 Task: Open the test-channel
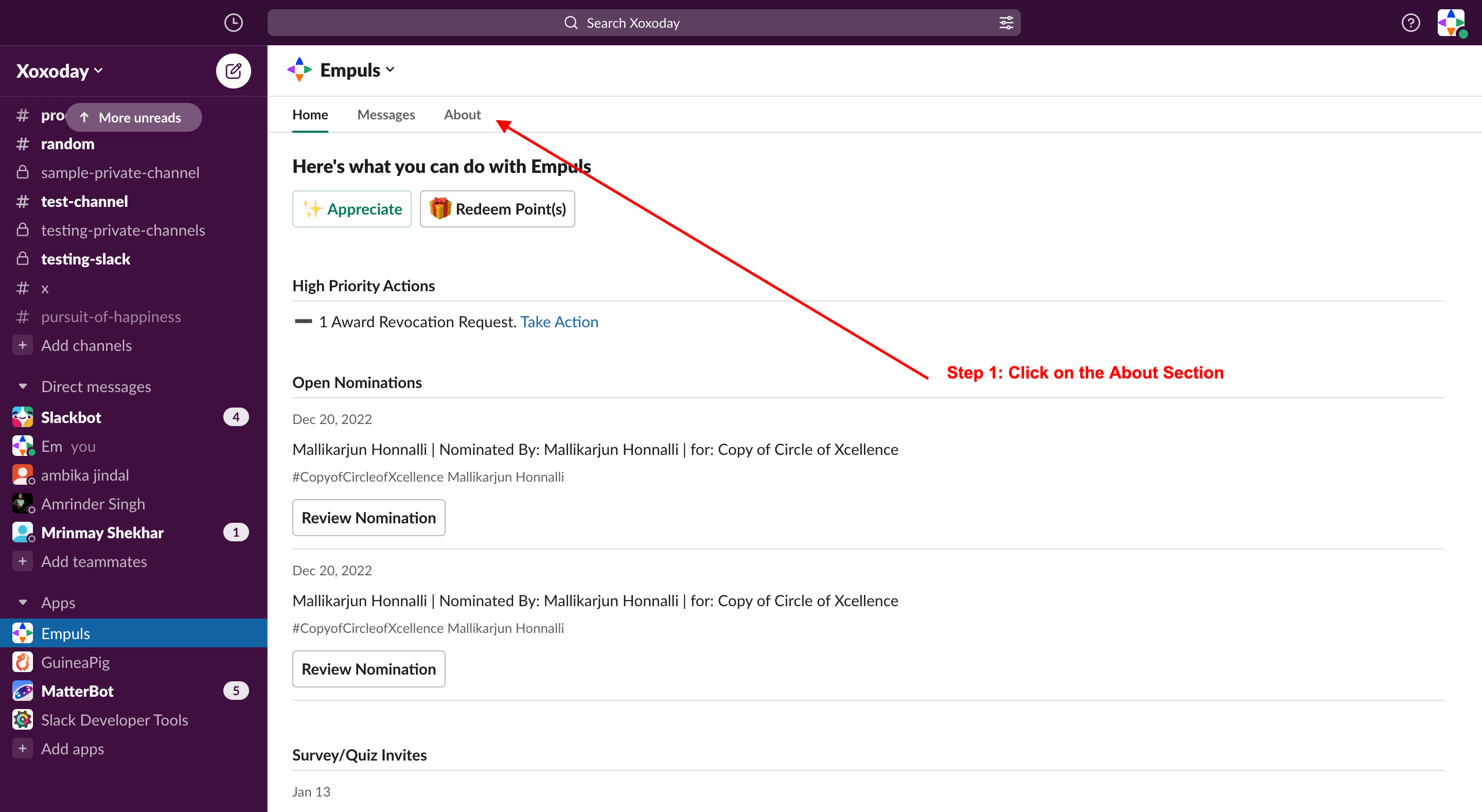pos(133,201)
